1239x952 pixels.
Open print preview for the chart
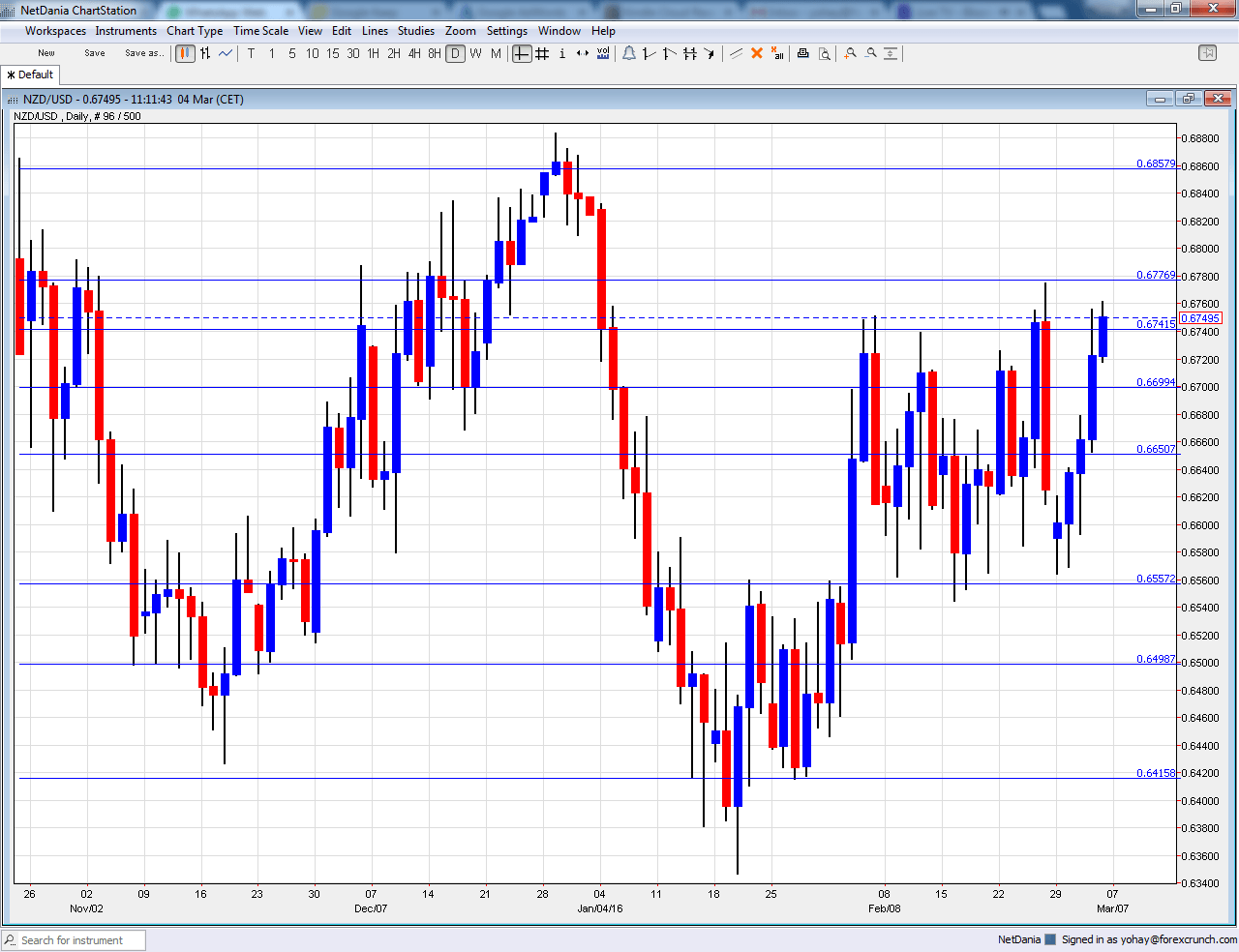point(824,53)
